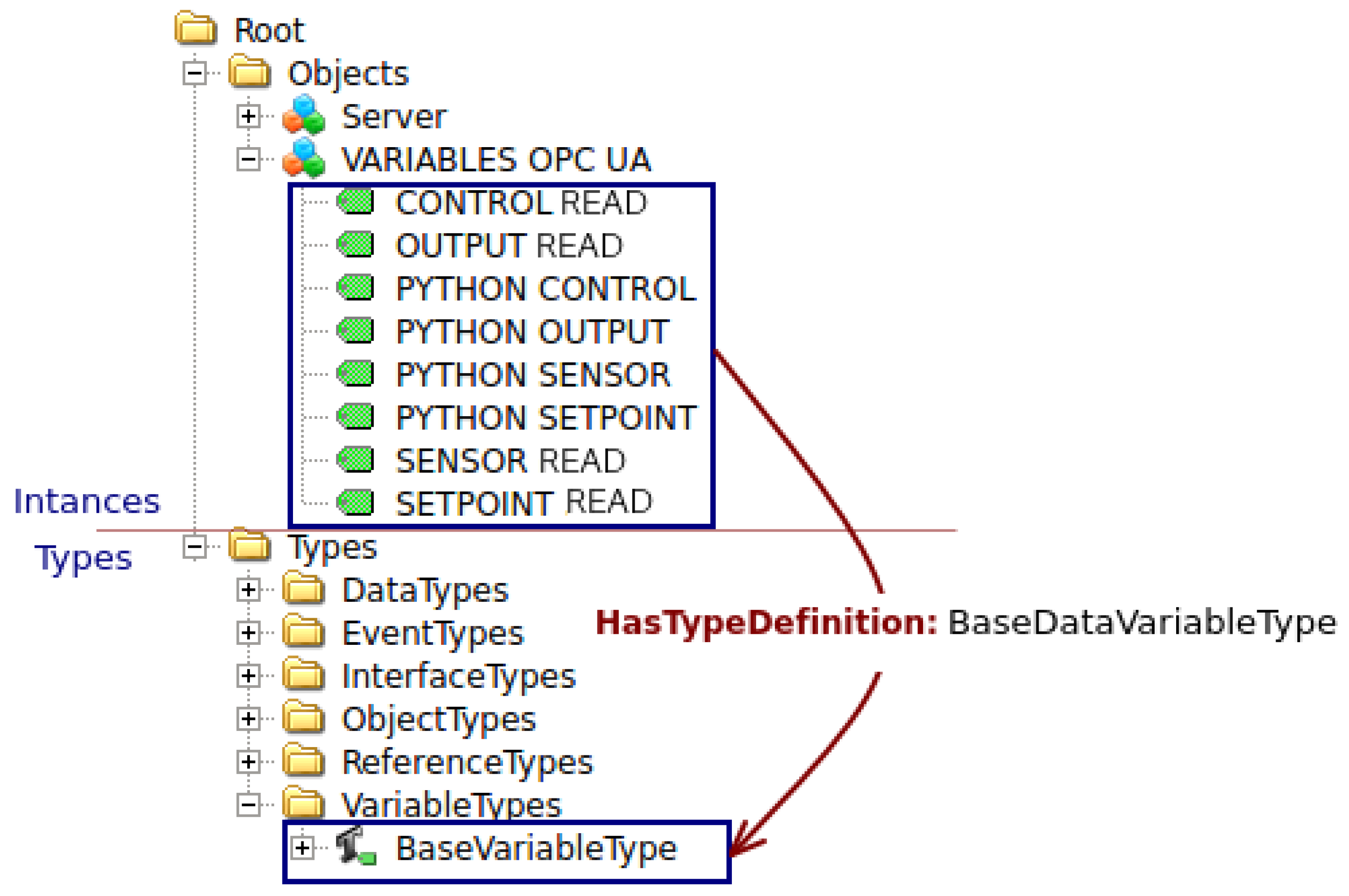The image size is (1349, 896).
Task: Click the VARIABLES OPC UA object icon
Action: click(x=304, y=158)
